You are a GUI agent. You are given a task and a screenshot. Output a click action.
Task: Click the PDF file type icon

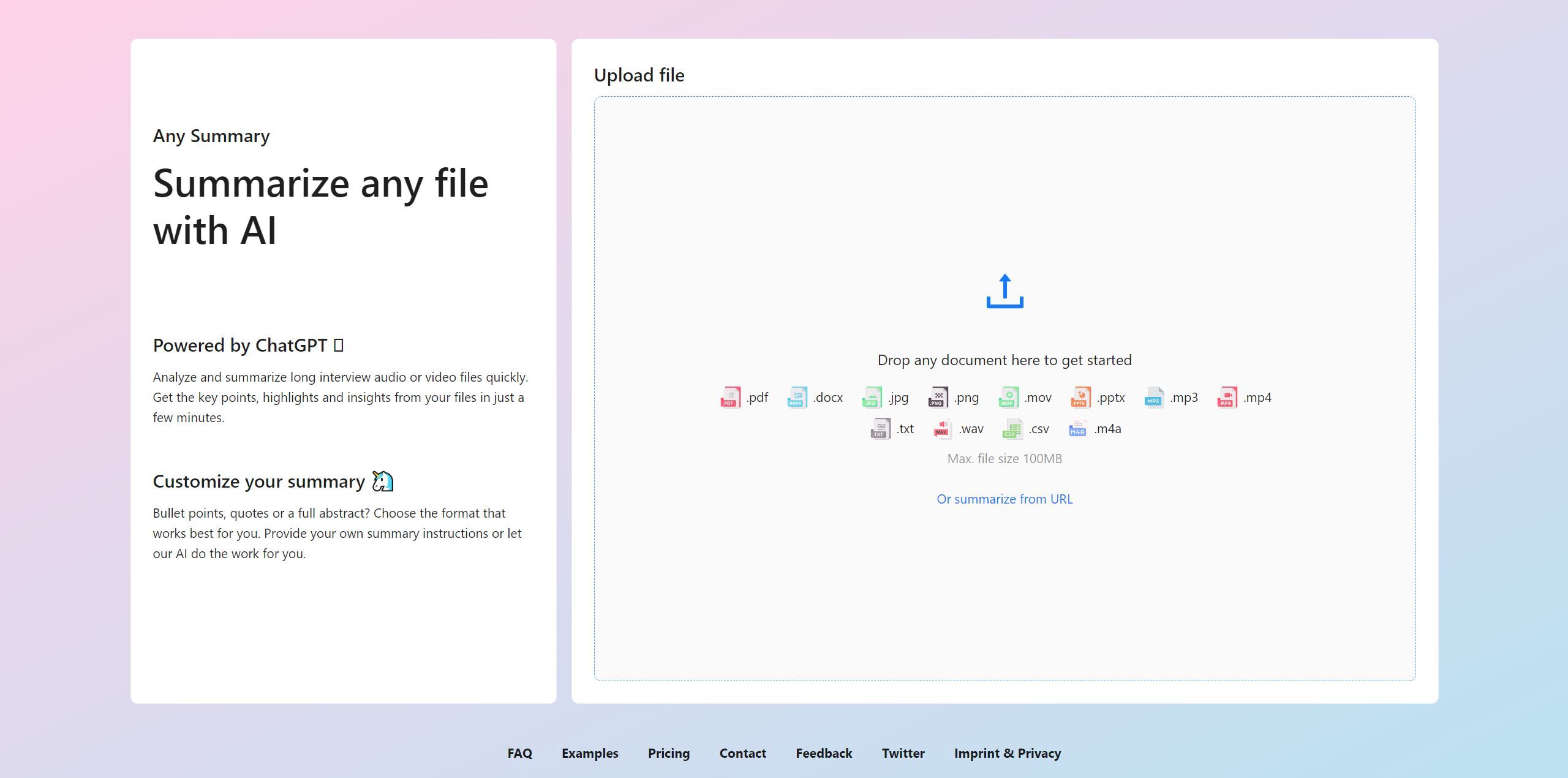coord(730,398)
